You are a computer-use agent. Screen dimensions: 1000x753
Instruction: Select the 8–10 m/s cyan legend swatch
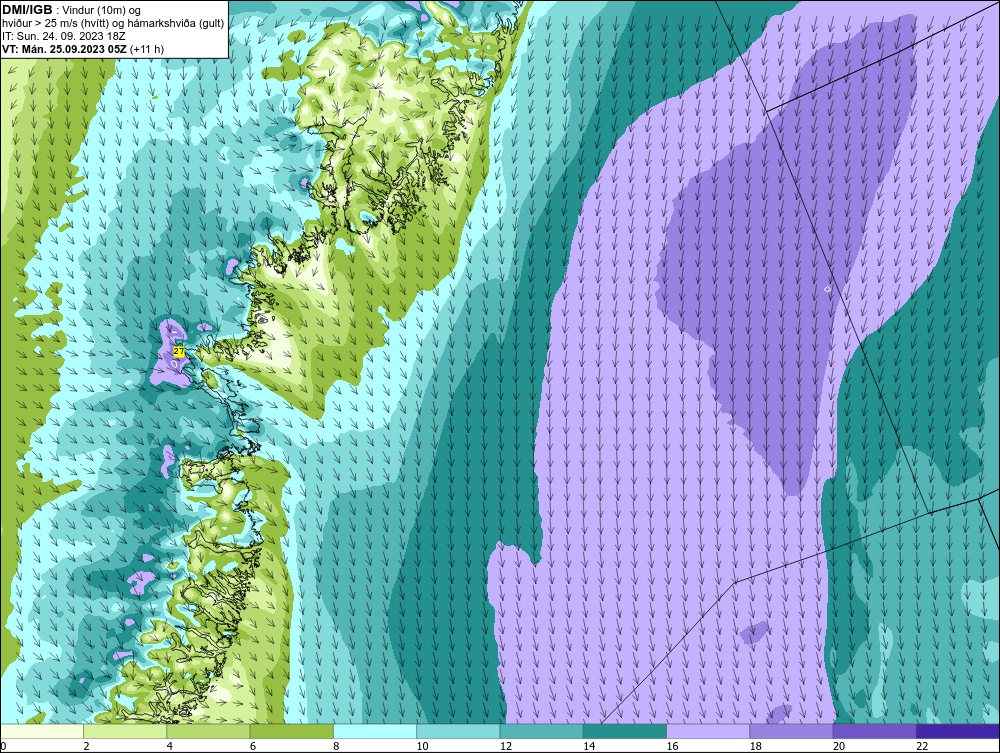pos(375,731)
